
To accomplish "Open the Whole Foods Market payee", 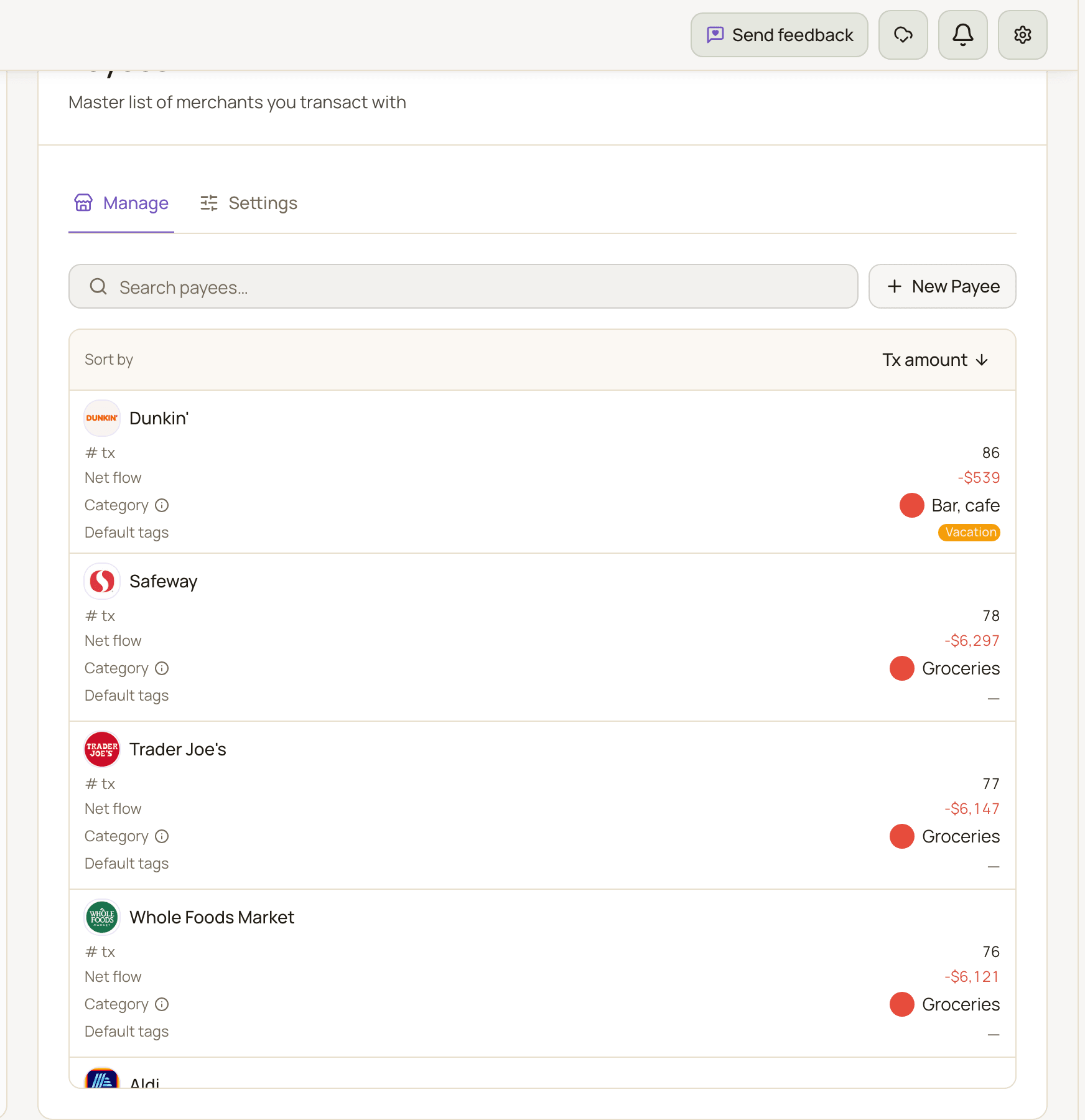I will click(x=212, y=917).
